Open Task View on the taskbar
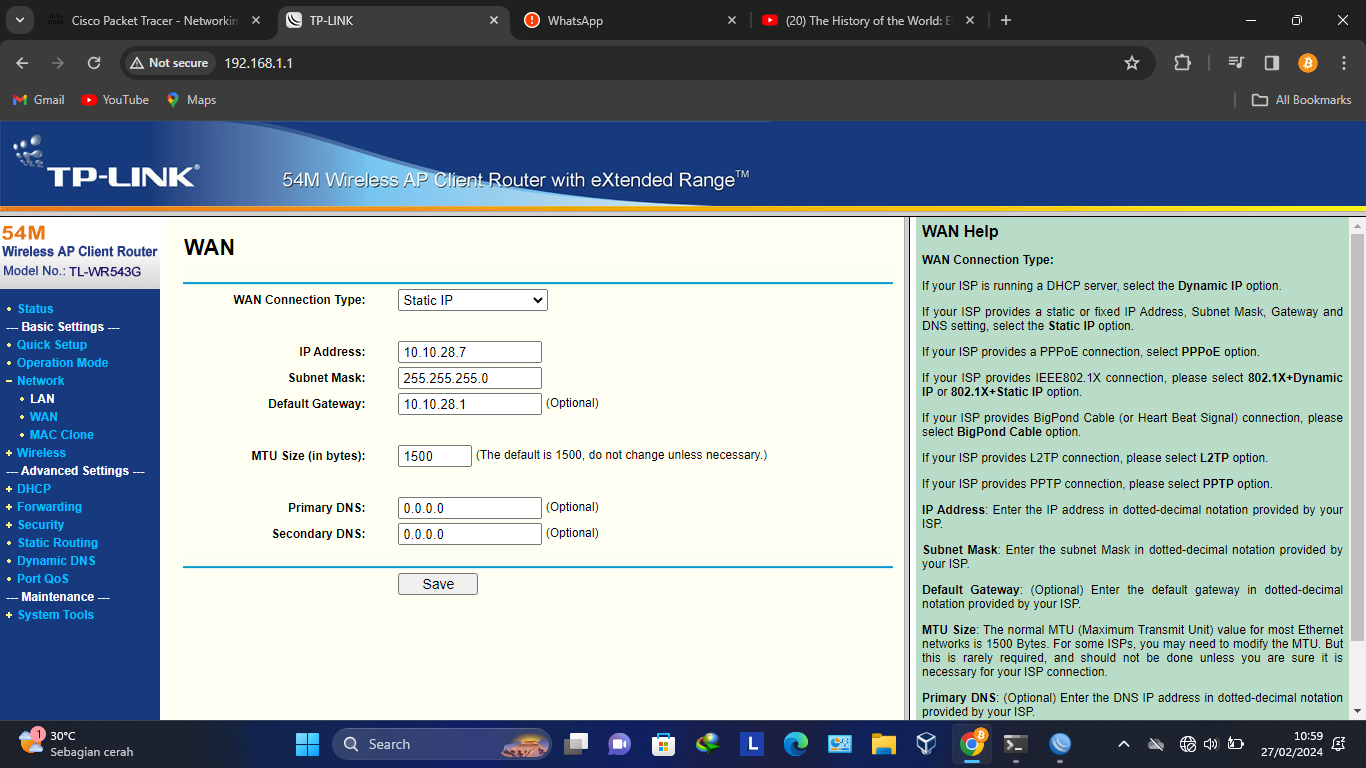 pos(576,744)
